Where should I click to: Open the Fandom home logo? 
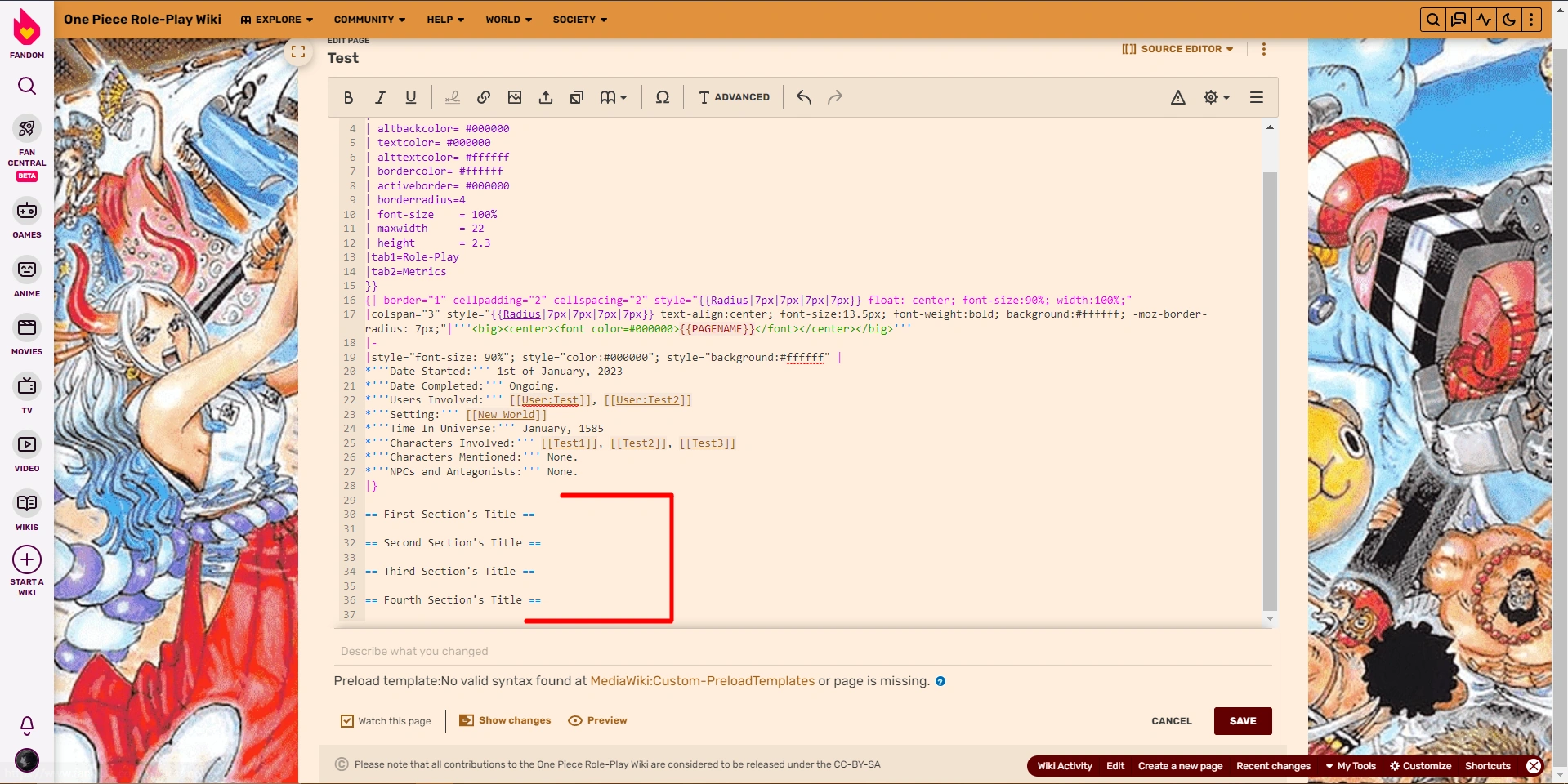tap(27, 33)
